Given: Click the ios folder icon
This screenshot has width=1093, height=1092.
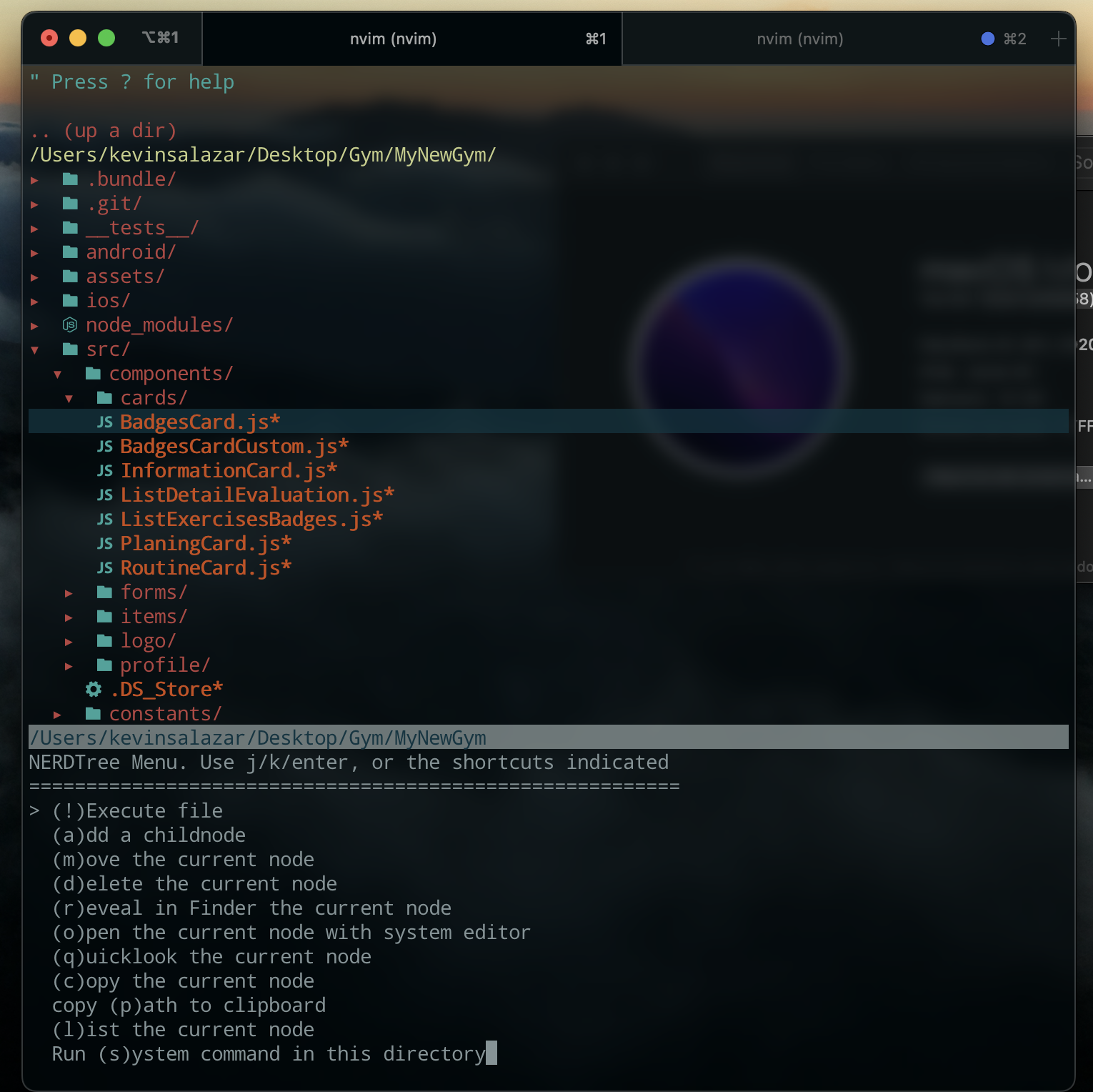Looking at the screenshot, I should point(70,301).
